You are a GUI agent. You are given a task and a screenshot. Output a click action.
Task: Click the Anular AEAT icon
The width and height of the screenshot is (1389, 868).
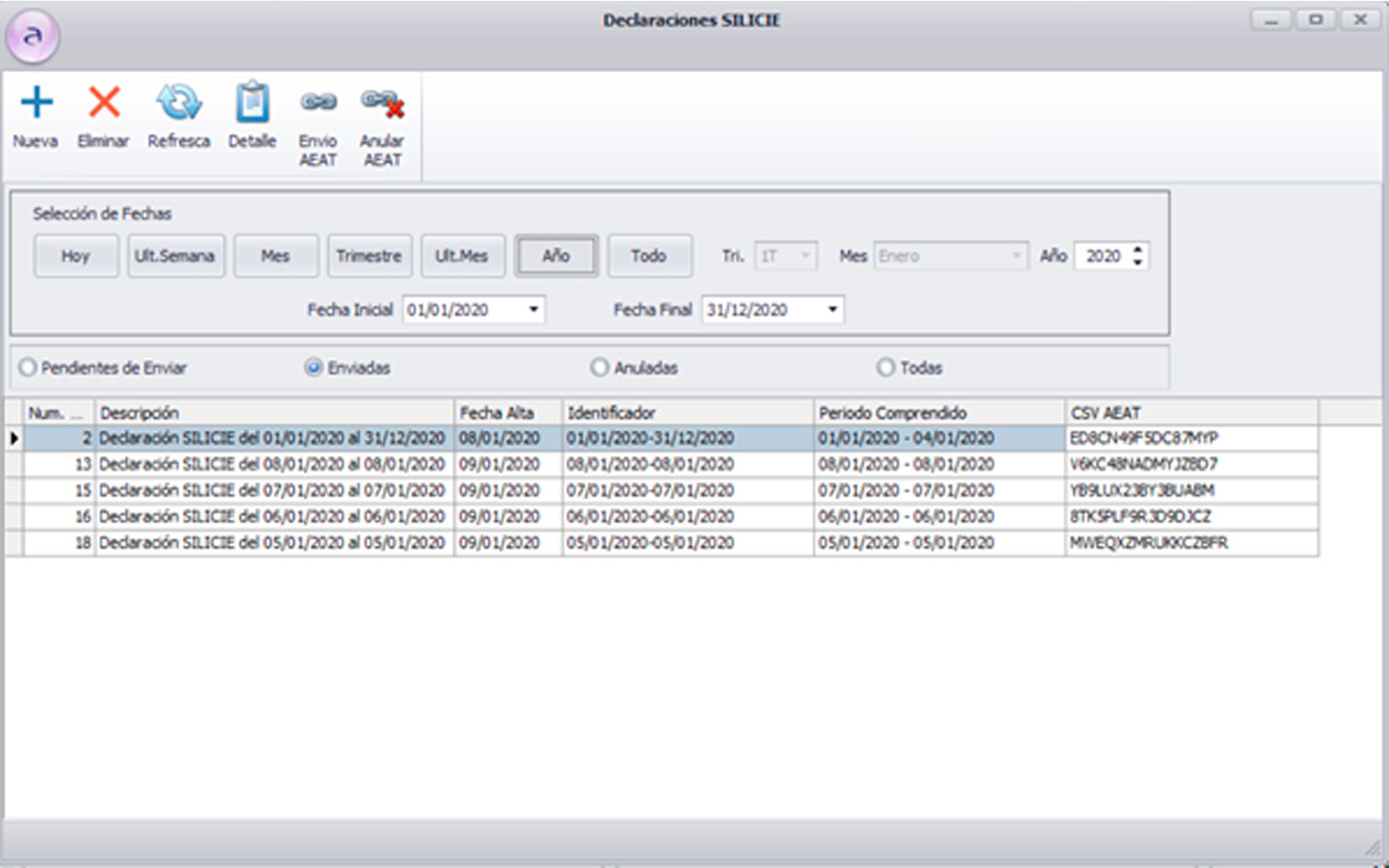click(x=382, y=102)
